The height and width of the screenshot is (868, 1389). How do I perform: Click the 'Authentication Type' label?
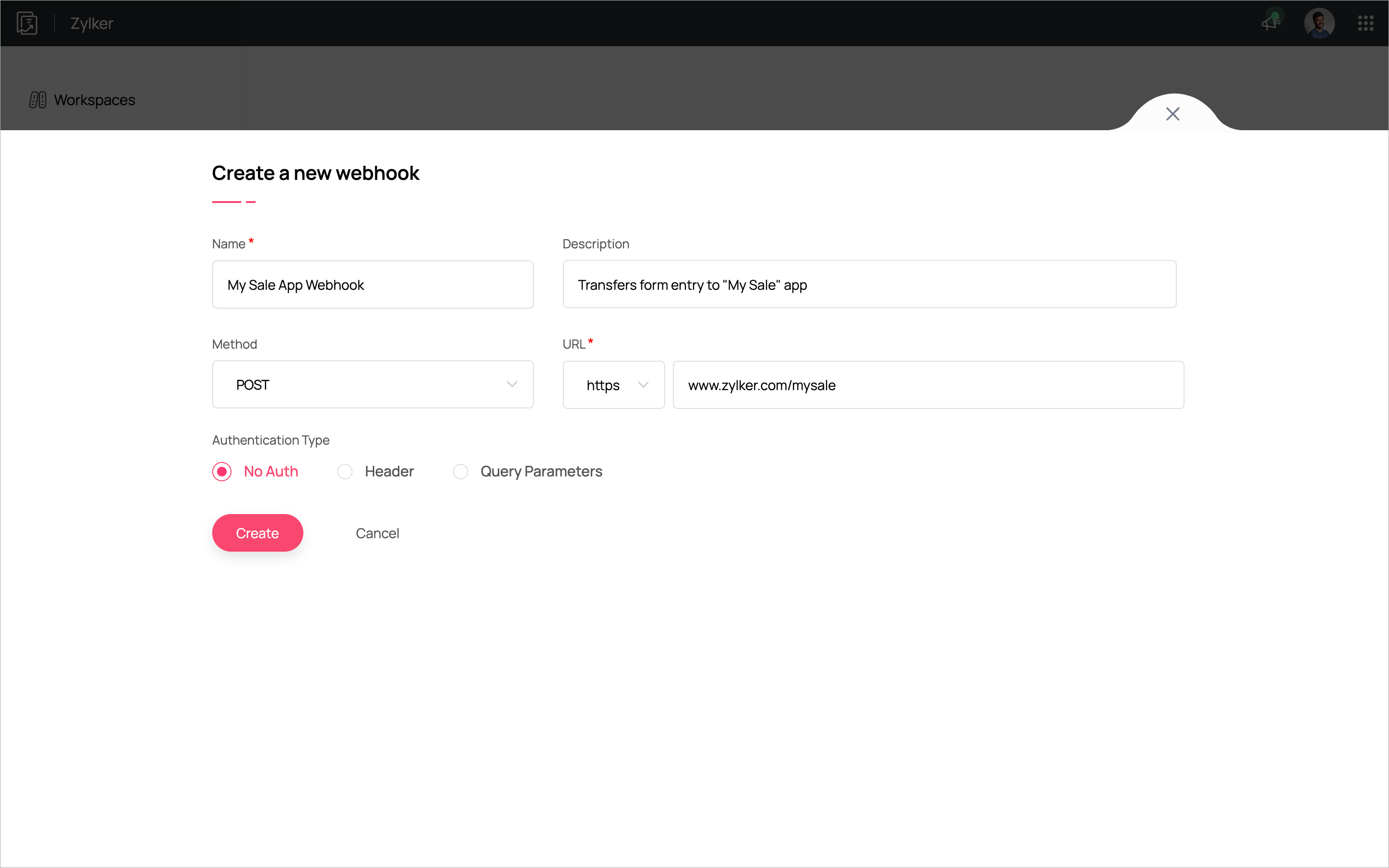(271, 440)
